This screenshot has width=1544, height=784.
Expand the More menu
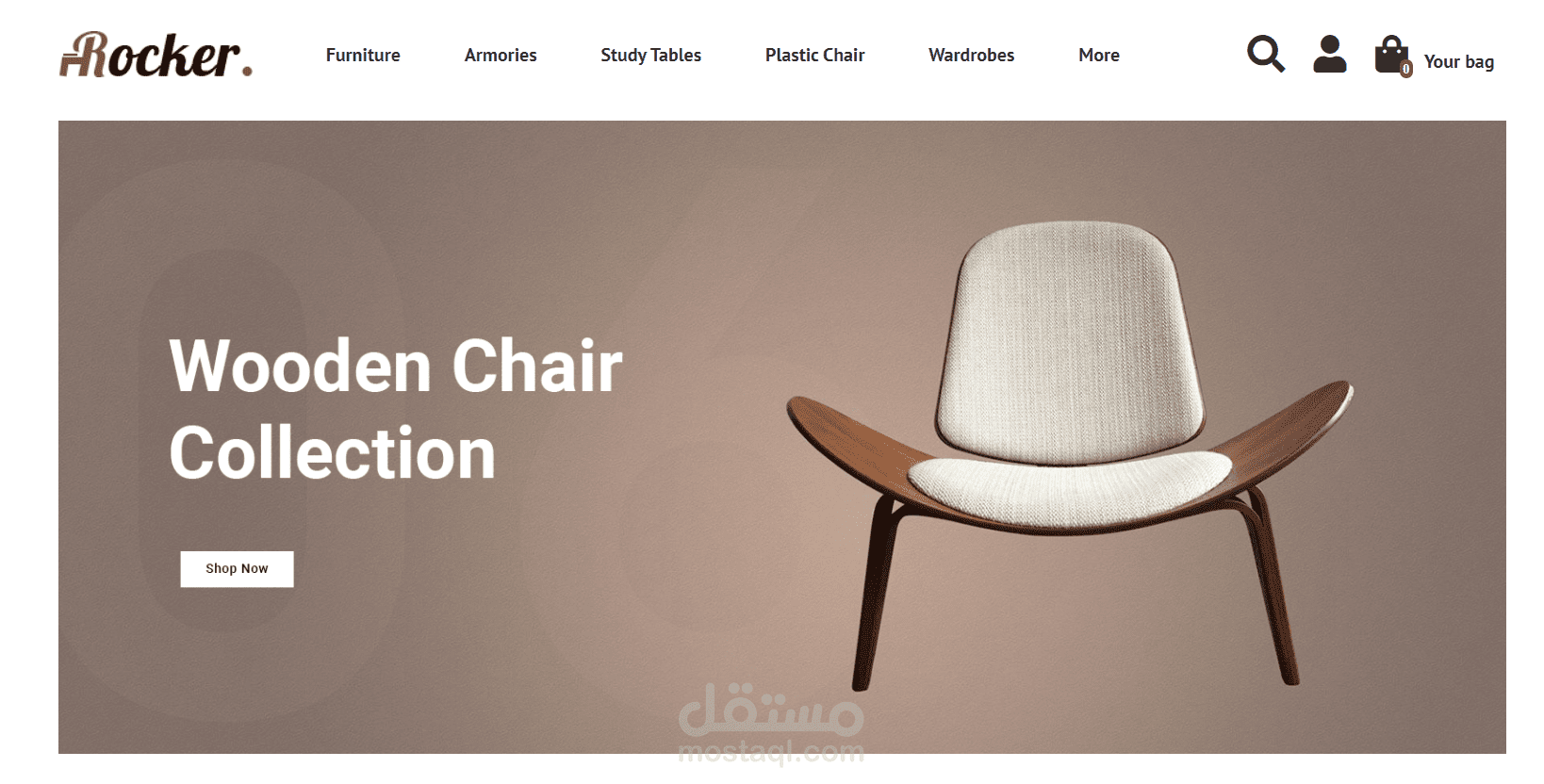pyautogui.click(x=1099, y=56)
